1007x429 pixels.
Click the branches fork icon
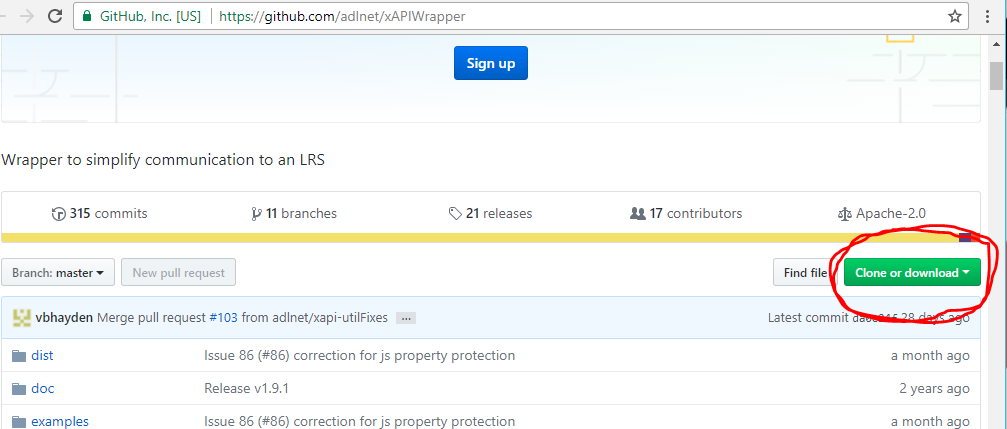(256, 214)
